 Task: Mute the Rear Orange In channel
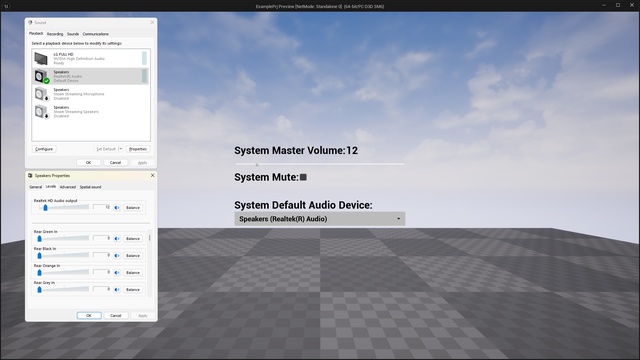coord(117,272)
